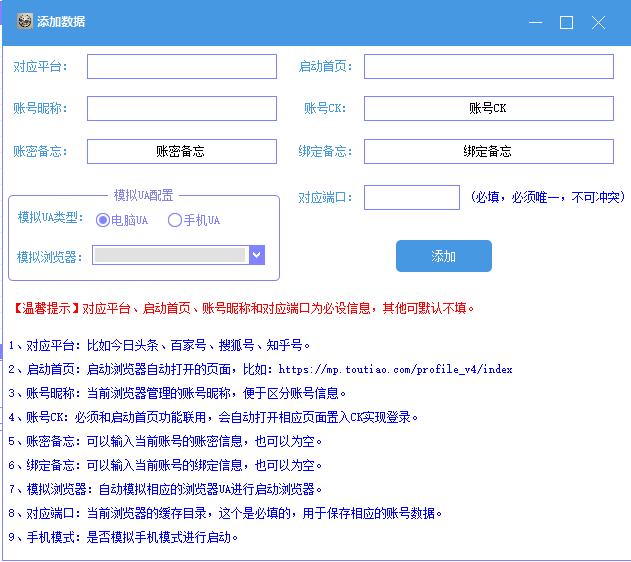Focus the 对应端口 port field

coord(412,198)
